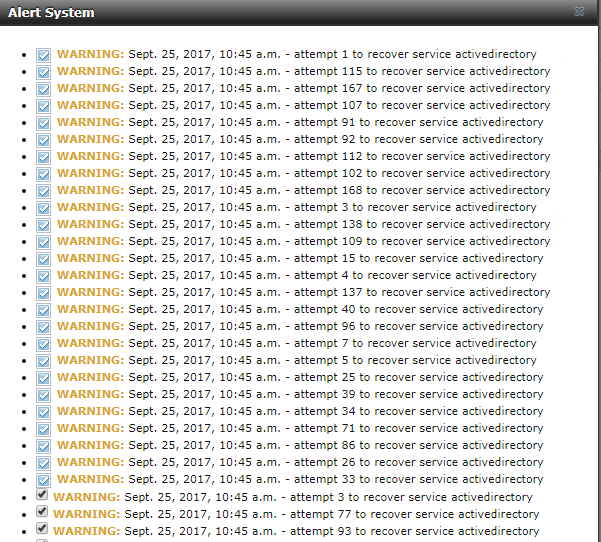
Task: Select the "attempt 25 to recover service" text
Action: 419,377
